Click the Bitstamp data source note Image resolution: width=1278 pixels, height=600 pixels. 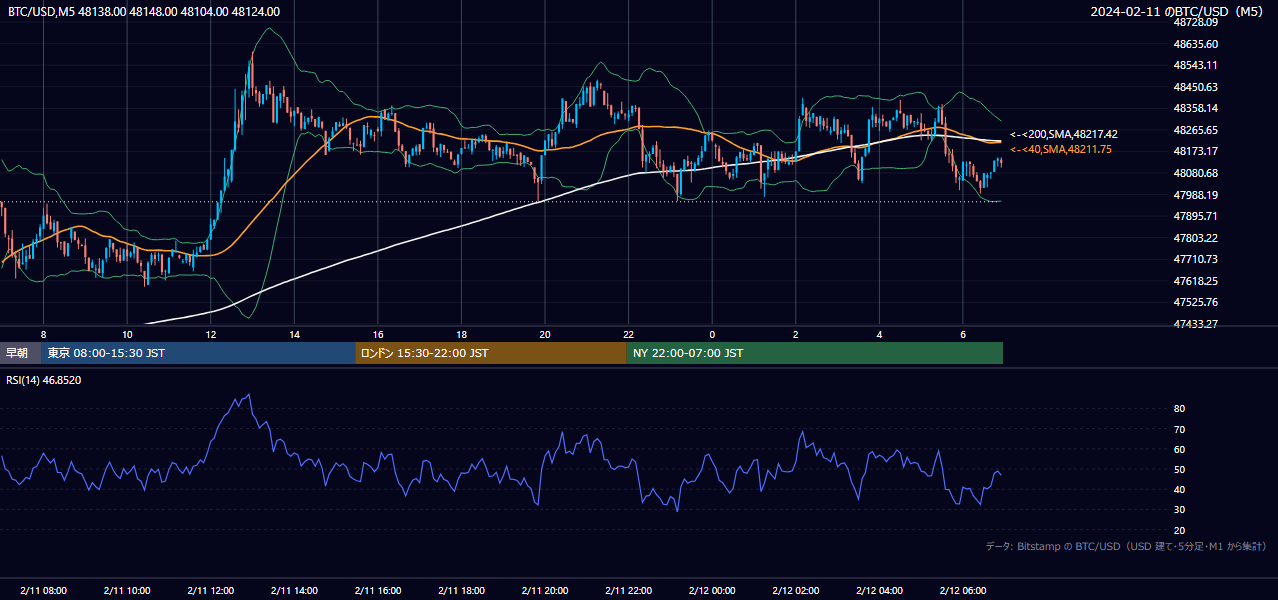tap(1126, 546)
